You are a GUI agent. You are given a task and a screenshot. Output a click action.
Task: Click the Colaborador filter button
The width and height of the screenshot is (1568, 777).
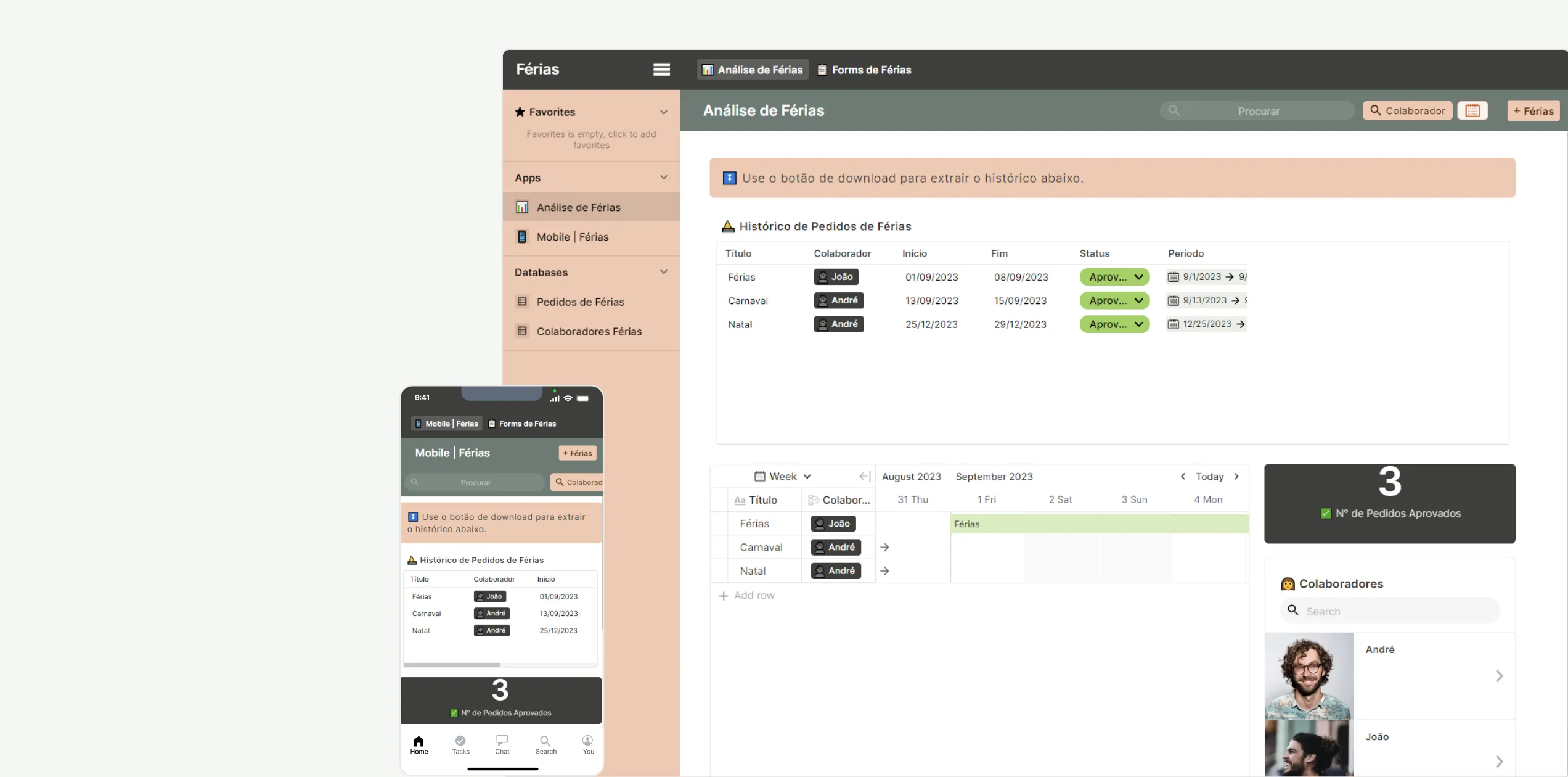point(1407,111)
